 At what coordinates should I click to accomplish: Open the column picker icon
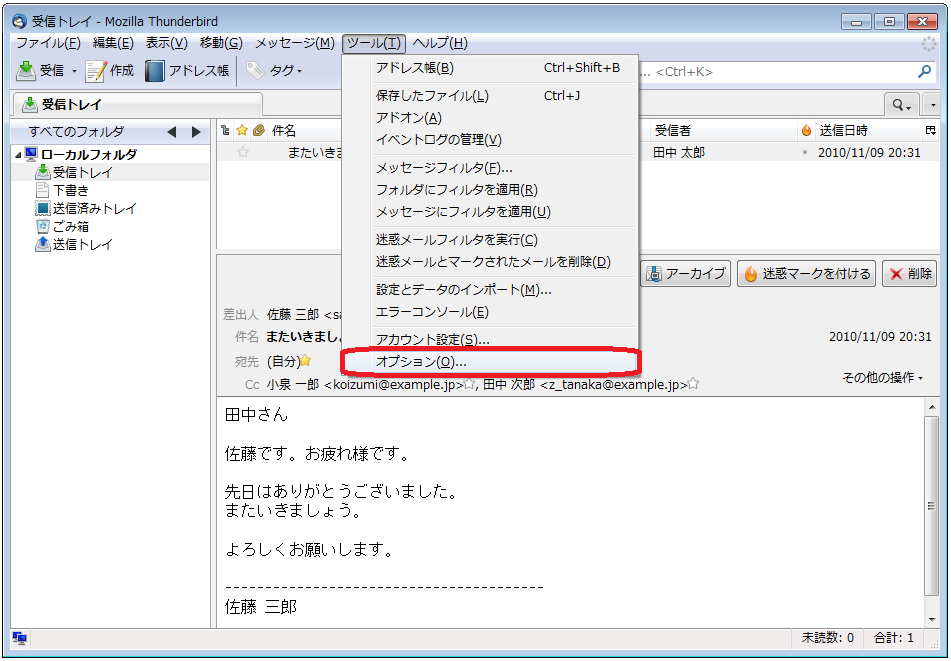(931, 130)
